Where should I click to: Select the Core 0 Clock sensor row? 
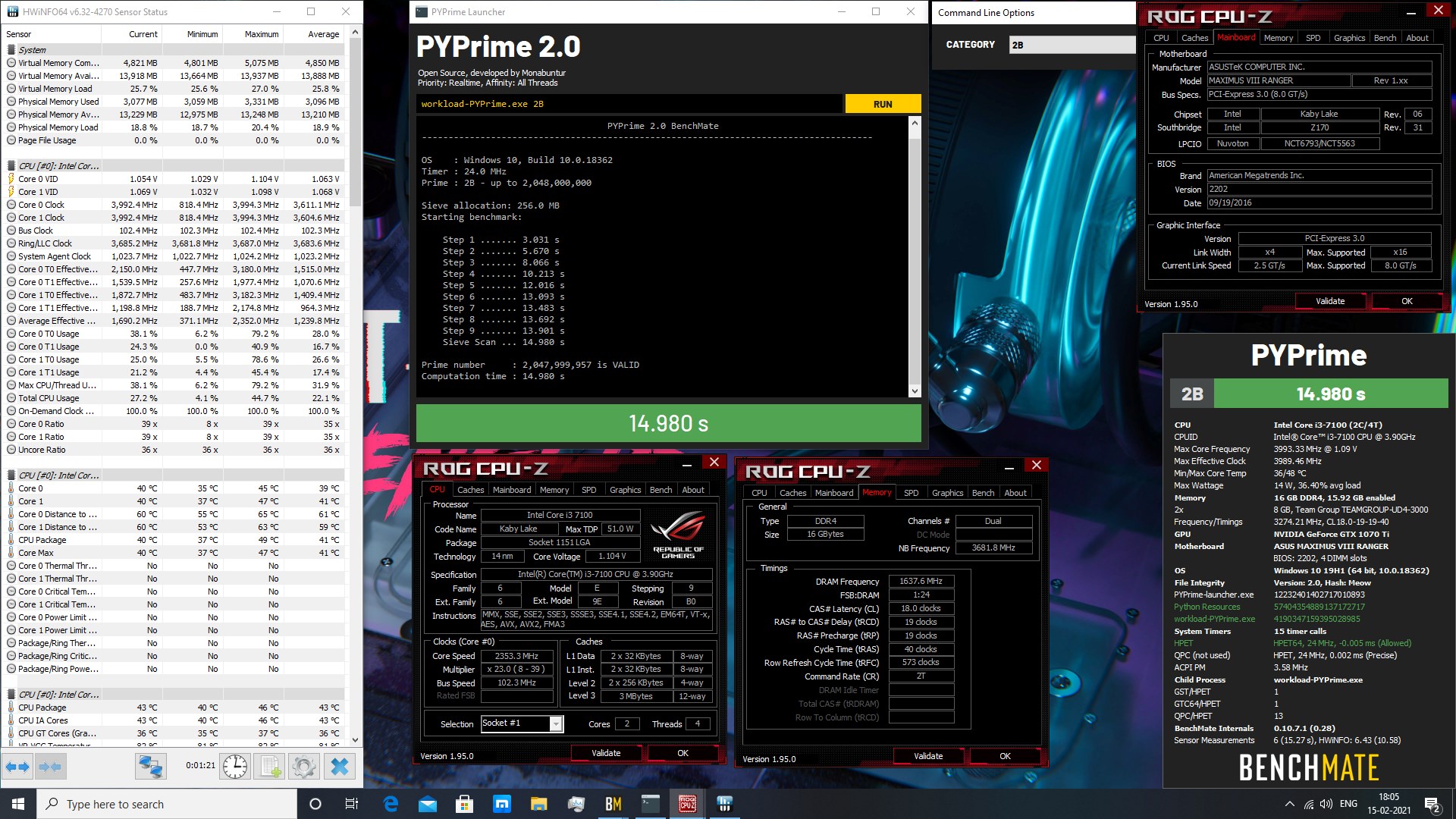[174, 205]
